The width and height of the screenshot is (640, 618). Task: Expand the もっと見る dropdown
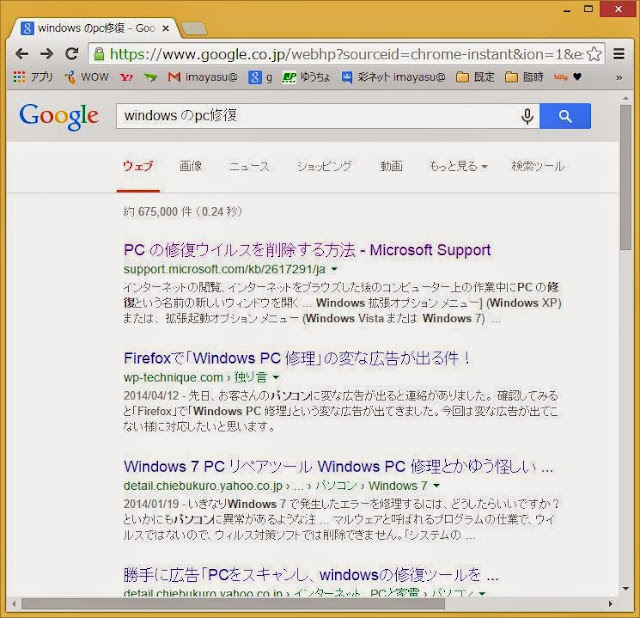tap(458, 166)
